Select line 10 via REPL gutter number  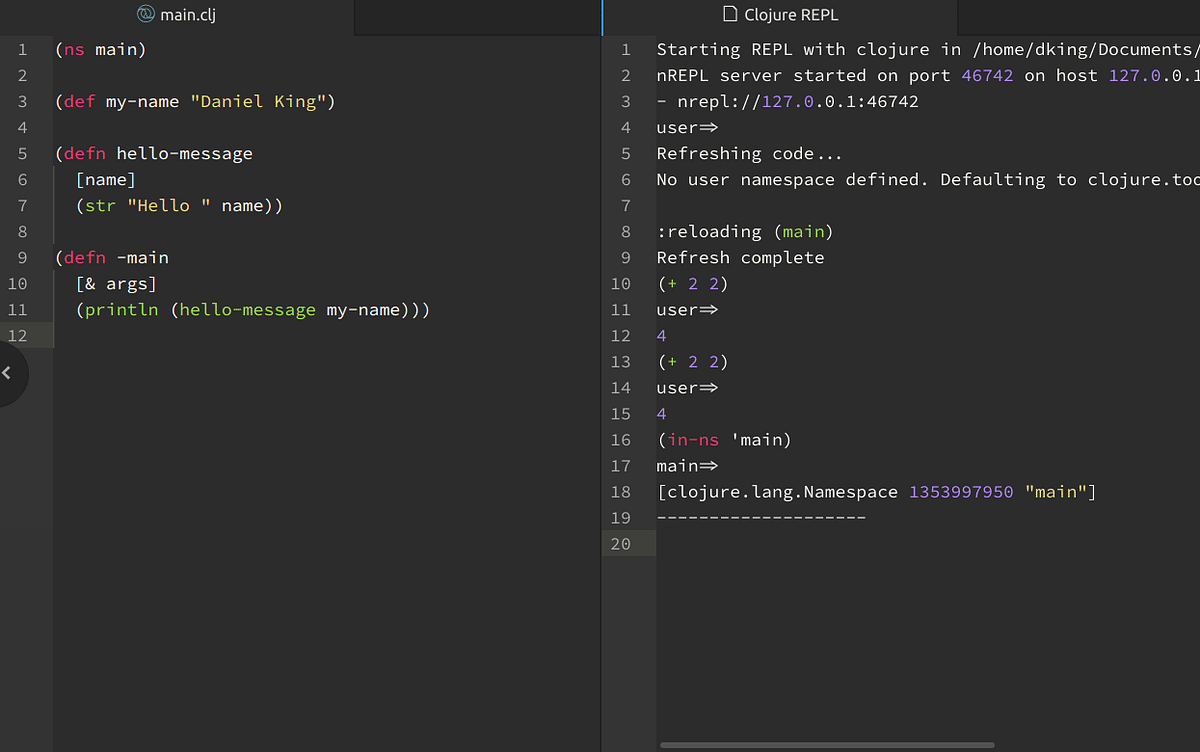pos(620,283)
